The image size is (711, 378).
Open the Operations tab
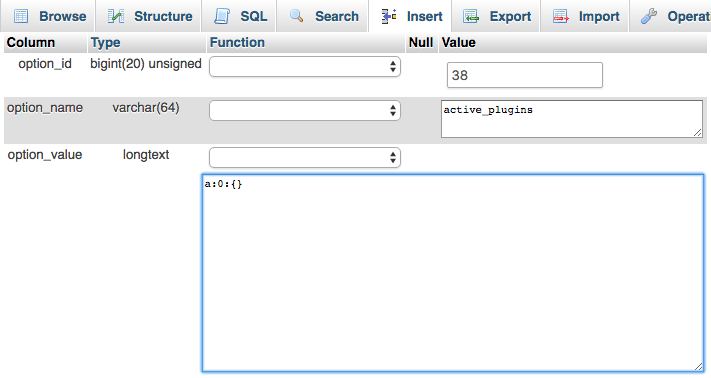tap(670, 16)
